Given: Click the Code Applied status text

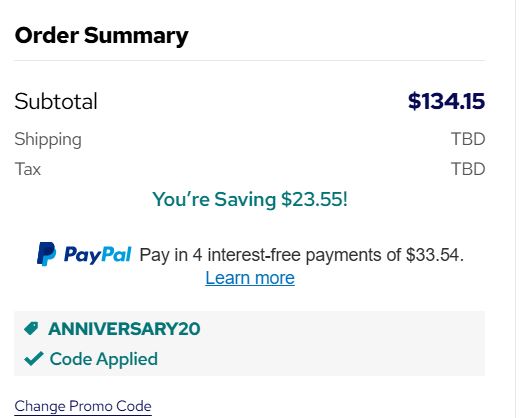Looking at the screenshot, I should [x=104, y=359].
